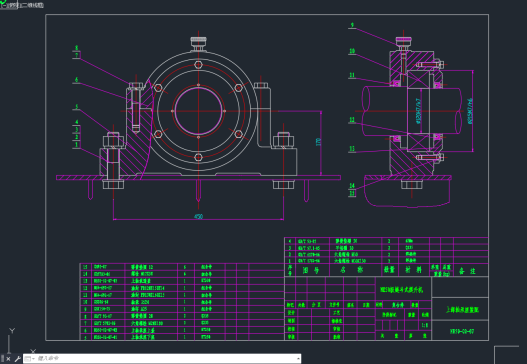Select balloon number 11 on the section view
Screen dimensions: 527x364
click(352, 75)
